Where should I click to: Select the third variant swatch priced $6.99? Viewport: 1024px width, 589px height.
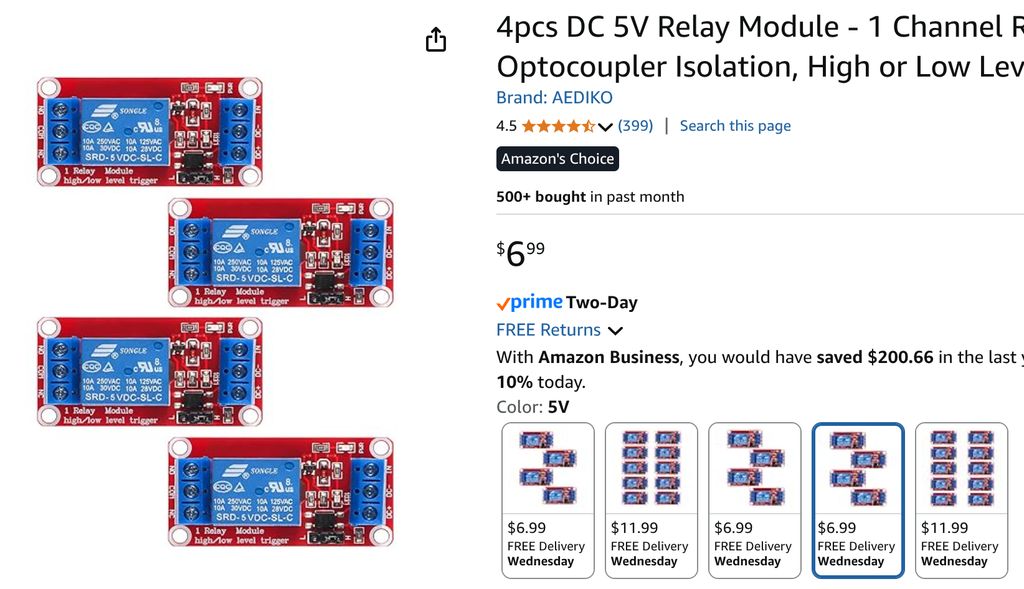(x=754, y=500)
